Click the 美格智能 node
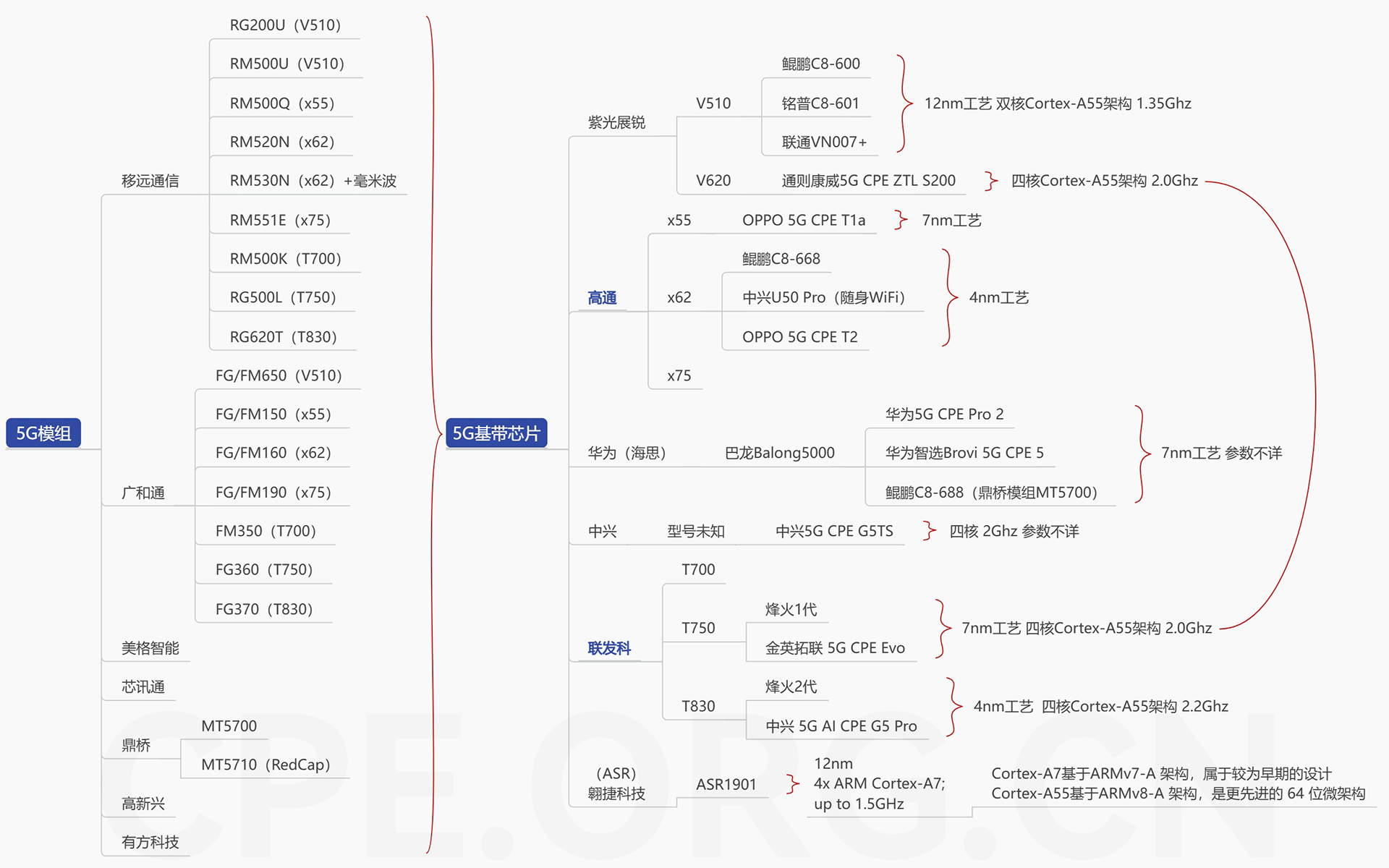Viewport: 1389px width, 868px height. [x=150, y=648]
